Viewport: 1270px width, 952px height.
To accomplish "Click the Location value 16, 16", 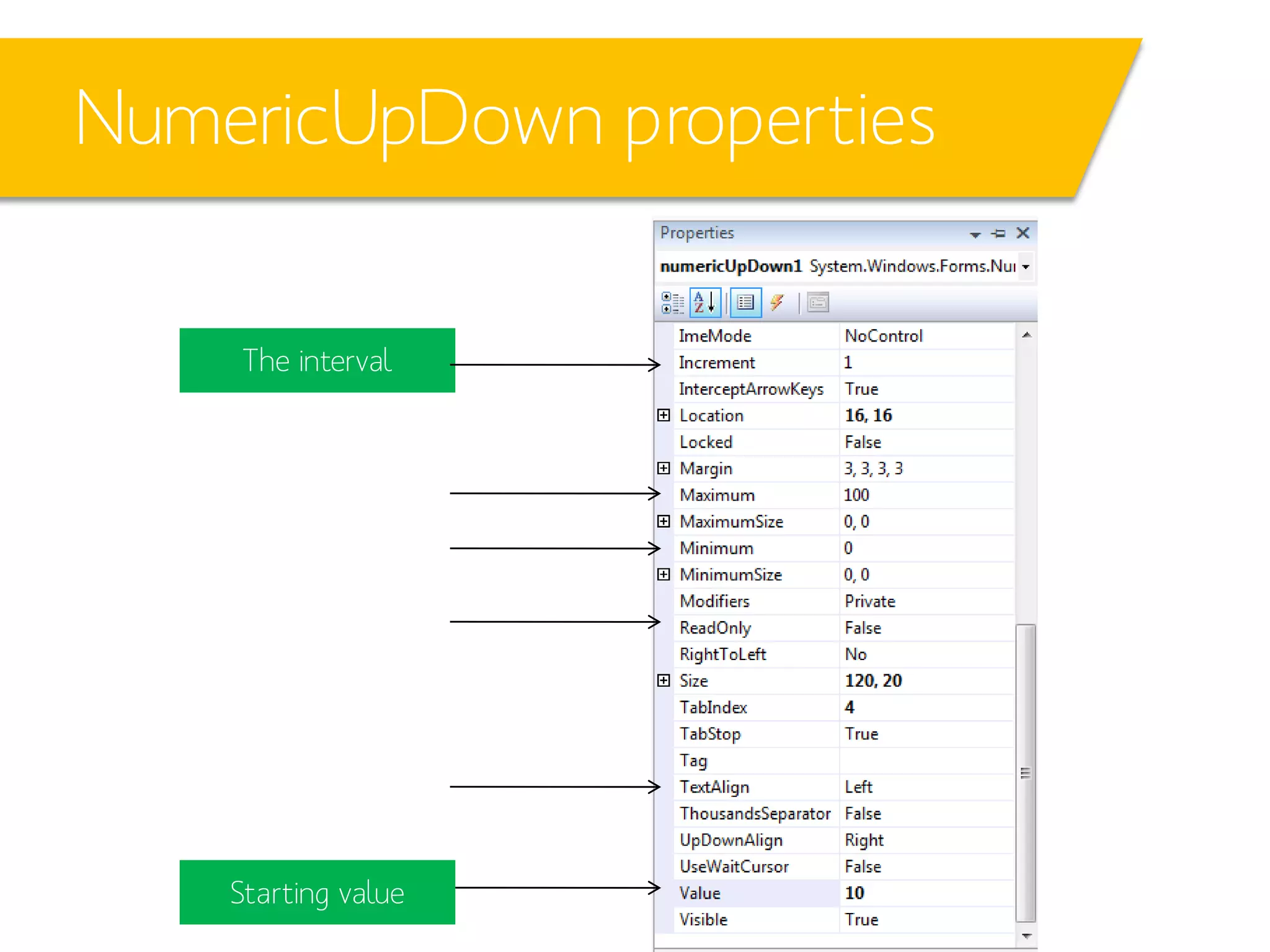I will coord(868,415).
